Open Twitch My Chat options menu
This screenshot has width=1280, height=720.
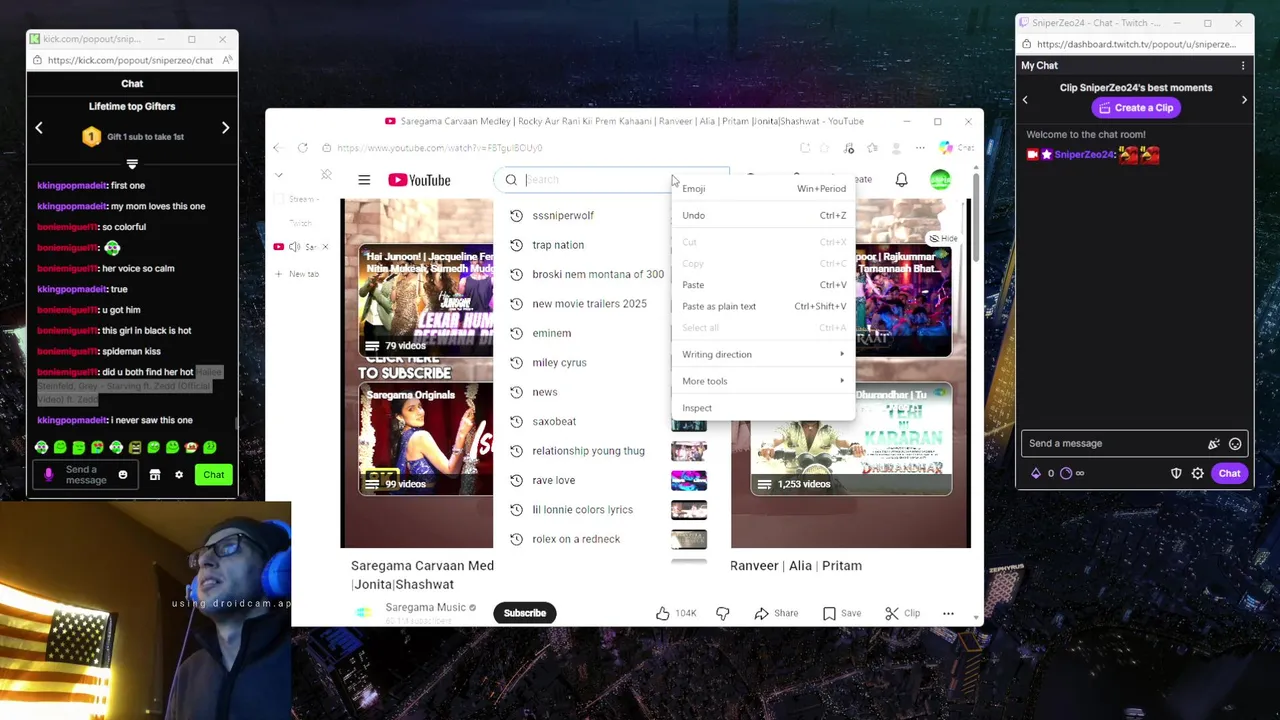pyautogui.click(x=1243, y=66)
